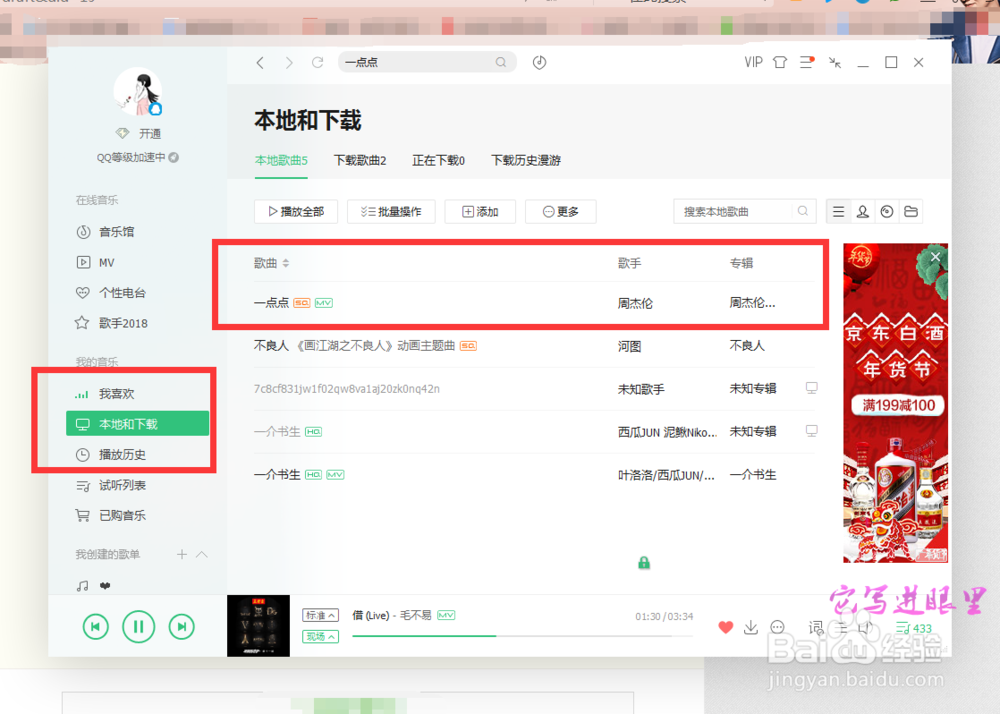Switch to 本地歌曲5 tab
Screen dimensions: 1000x714
click(x=281, y=161)
